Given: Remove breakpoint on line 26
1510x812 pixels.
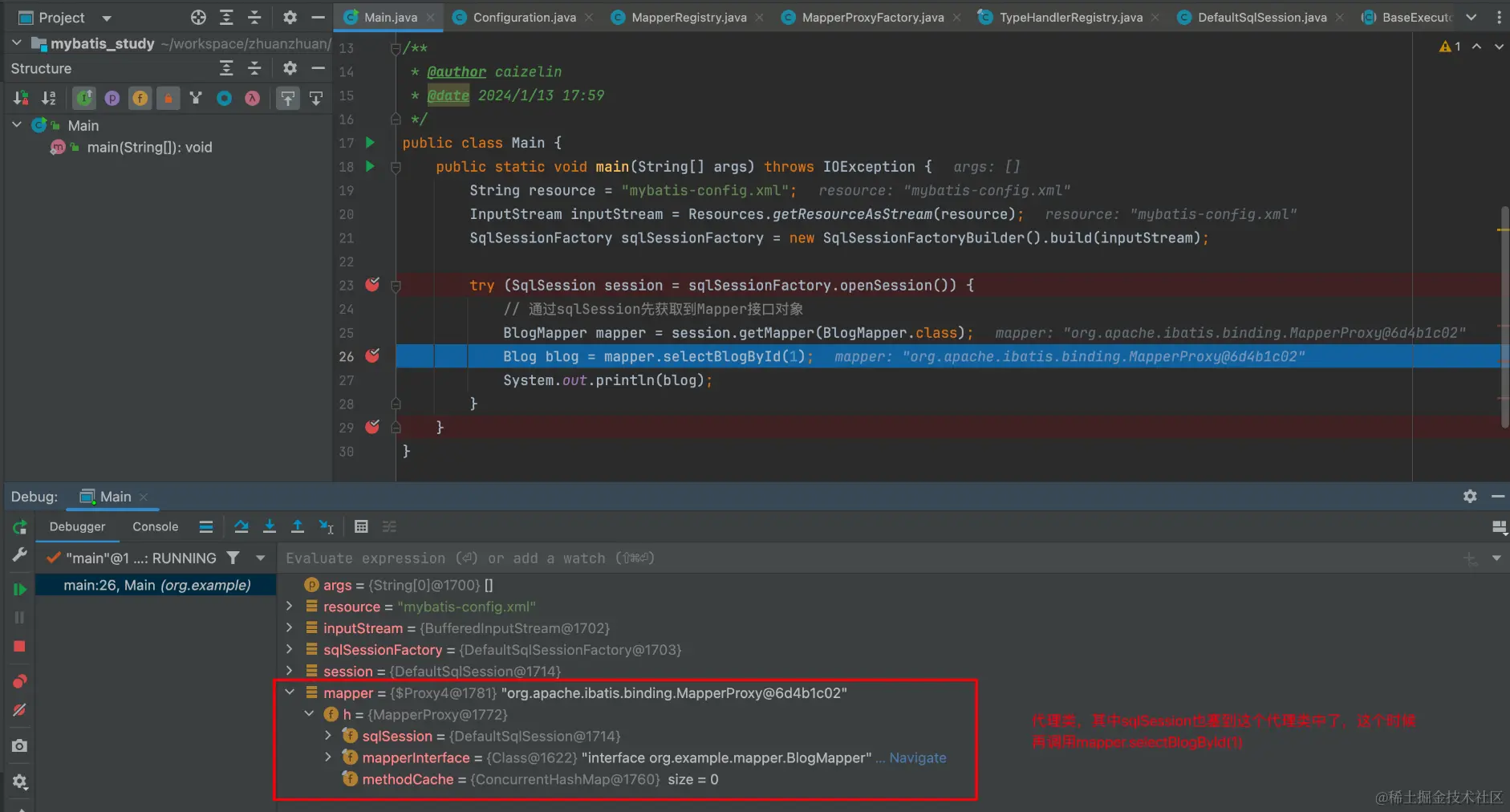Looking at the screenshot, I should 372,355.
